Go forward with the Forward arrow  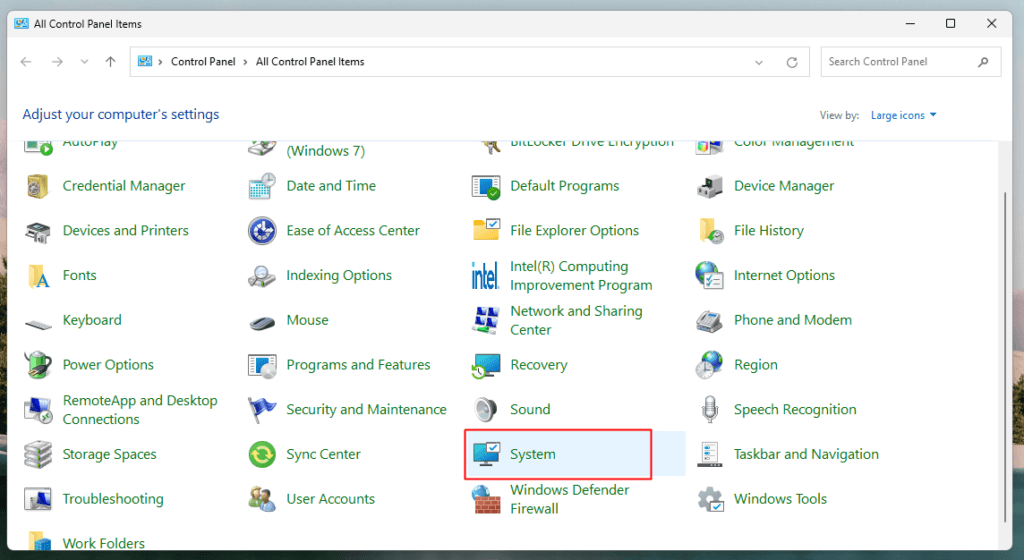click(57, 62)
